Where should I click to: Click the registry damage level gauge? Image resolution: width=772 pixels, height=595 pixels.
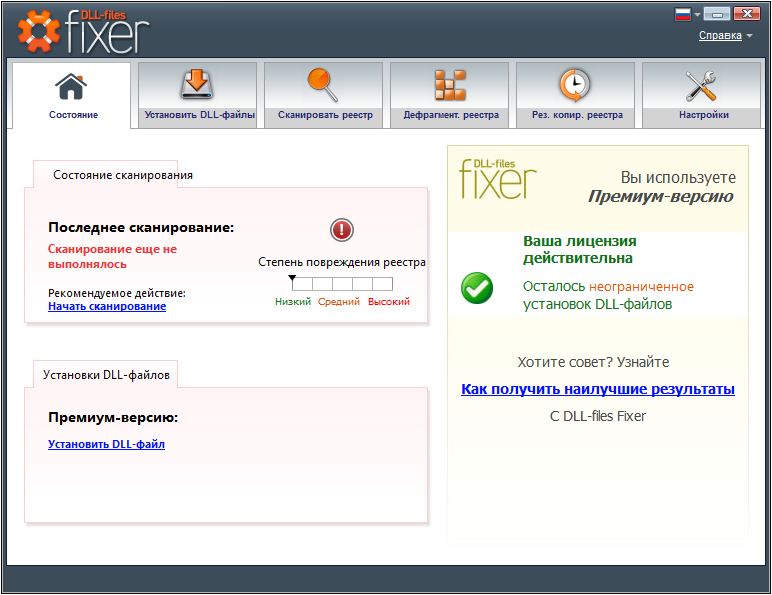click(x=342, y=284)
